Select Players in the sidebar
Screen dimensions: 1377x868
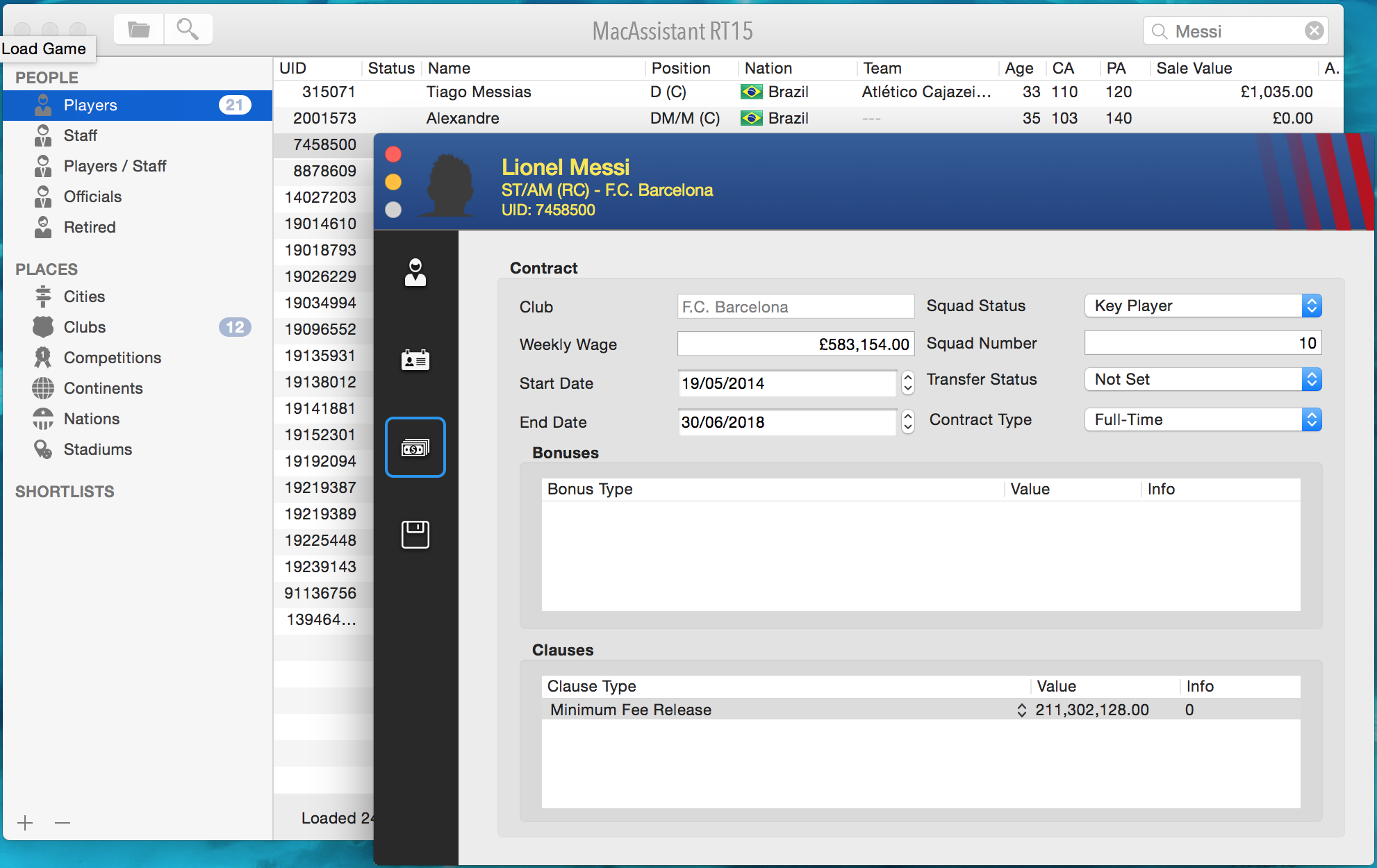138,105
